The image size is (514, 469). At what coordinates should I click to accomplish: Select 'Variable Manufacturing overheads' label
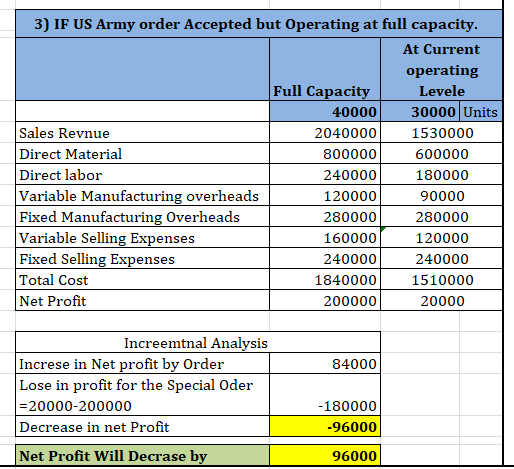[x=142, y=196]
